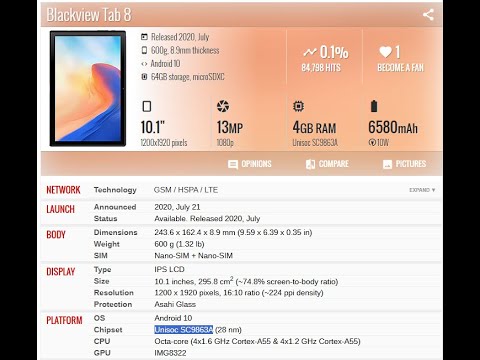Open the Blackview Tab 8 product image
This screenshot has width=480, height=360.
point(88,88)
